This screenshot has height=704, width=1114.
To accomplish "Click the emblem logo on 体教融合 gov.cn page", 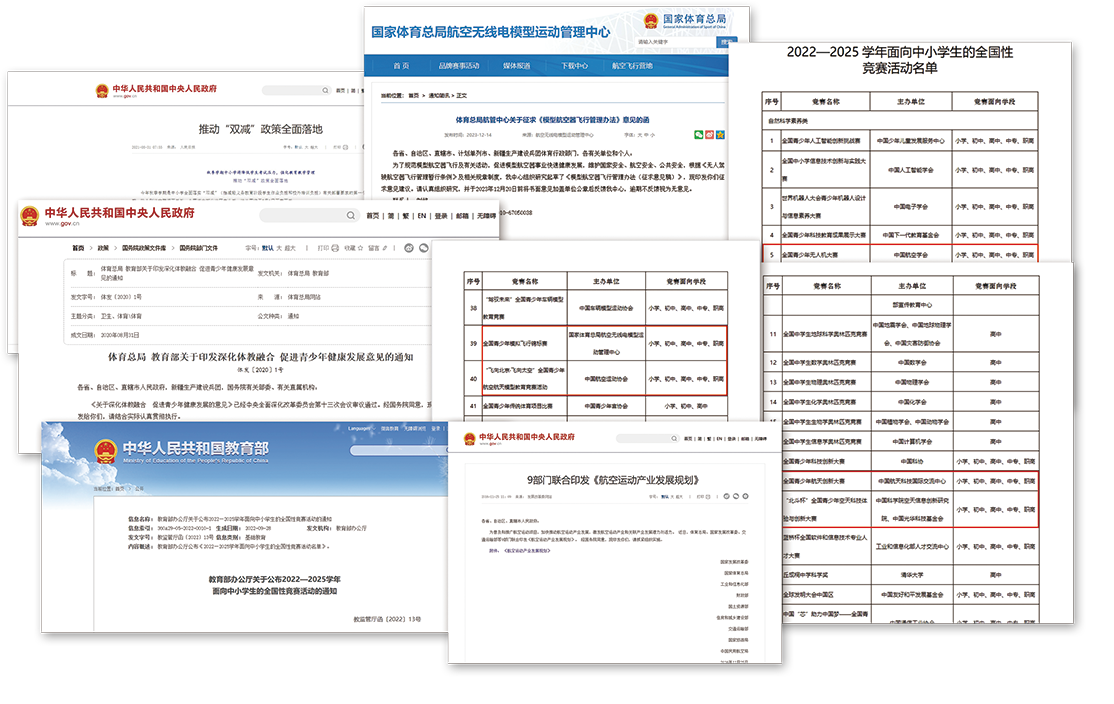I will [29, 216].
